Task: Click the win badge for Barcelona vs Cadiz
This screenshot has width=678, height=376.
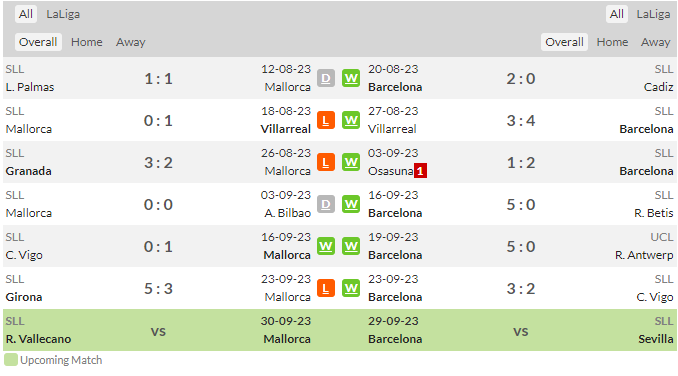Action: (x=351, y=78)
